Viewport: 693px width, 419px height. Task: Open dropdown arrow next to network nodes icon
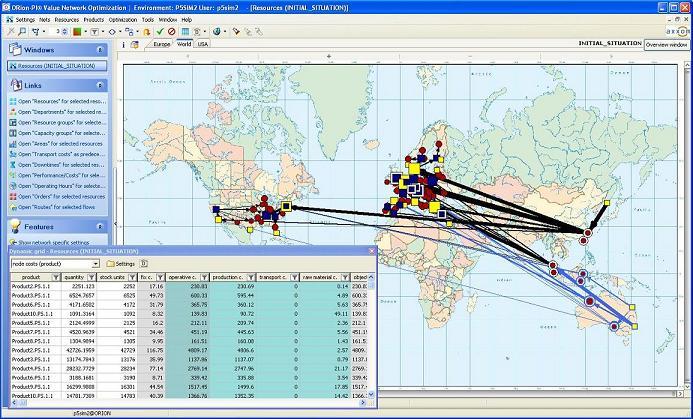point(43,32)
